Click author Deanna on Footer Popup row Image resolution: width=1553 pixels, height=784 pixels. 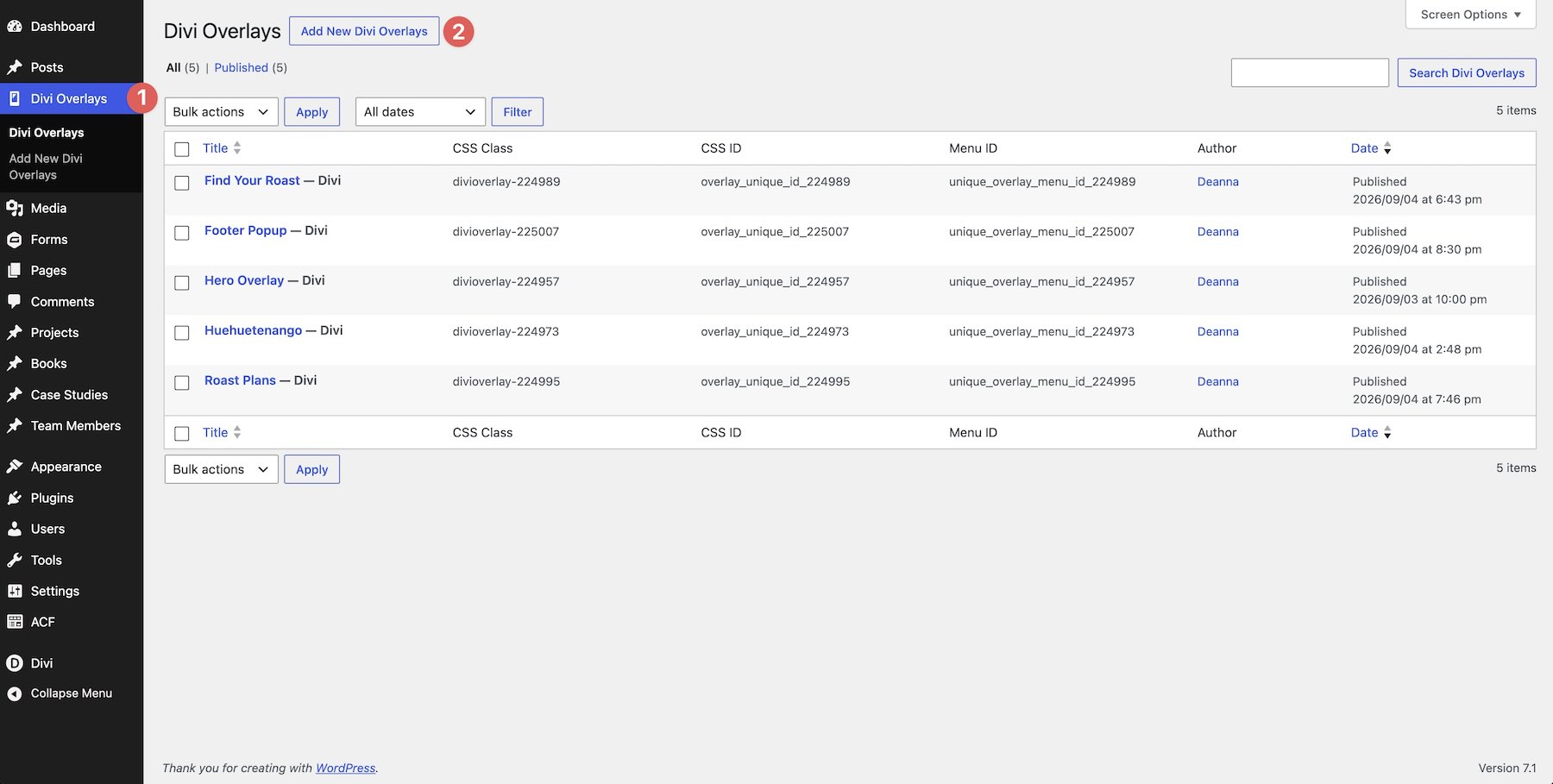[x=1218, y=232]
